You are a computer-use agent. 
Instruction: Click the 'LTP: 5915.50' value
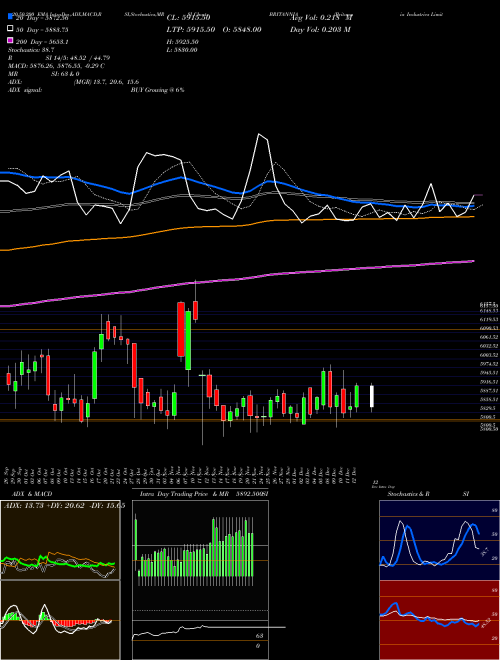point(191,29)
